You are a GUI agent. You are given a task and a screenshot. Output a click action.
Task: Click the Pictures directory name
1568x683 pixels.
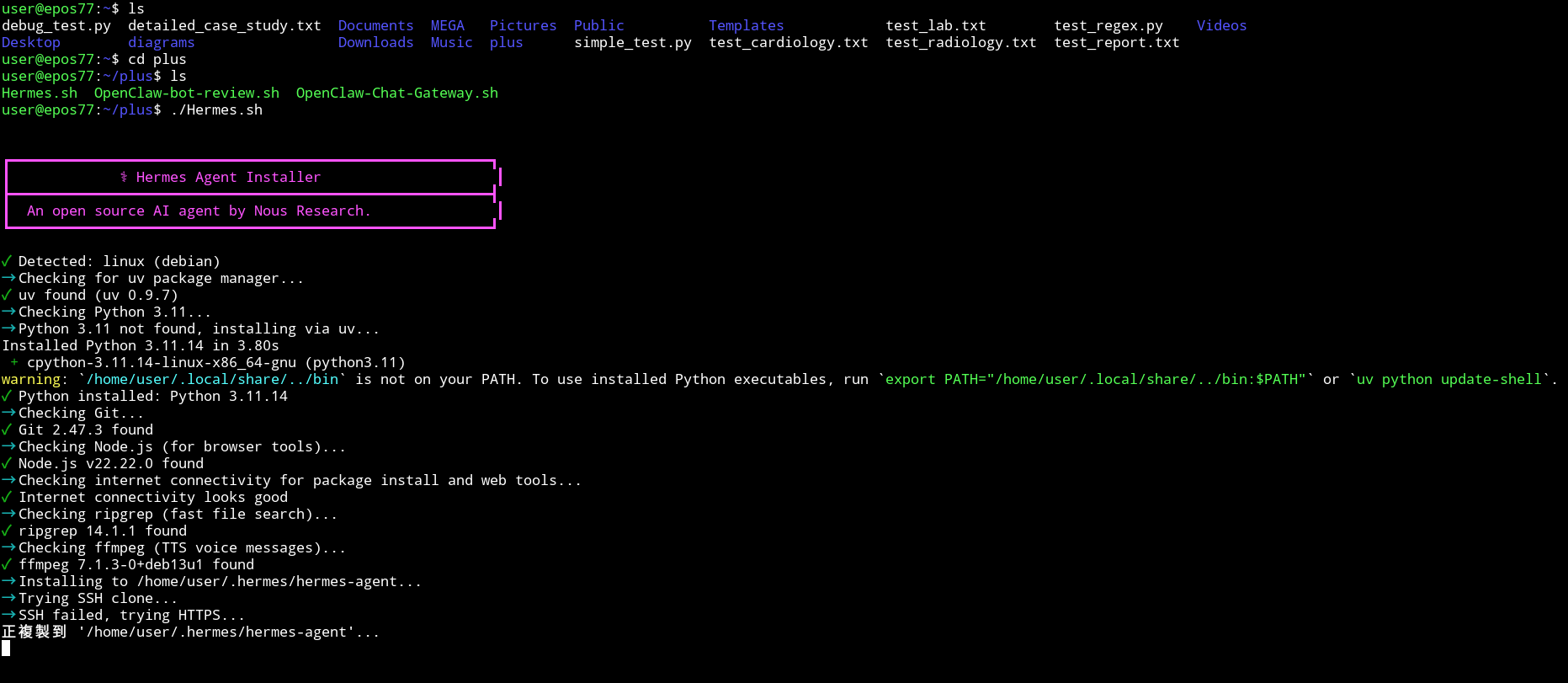point(524,26)
